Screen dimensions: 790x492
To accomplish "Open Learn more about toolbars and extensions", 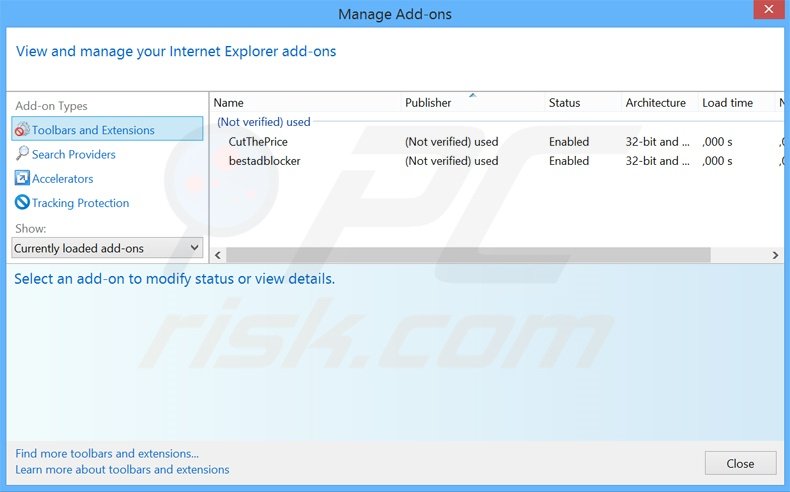I will tap(122, 469).
